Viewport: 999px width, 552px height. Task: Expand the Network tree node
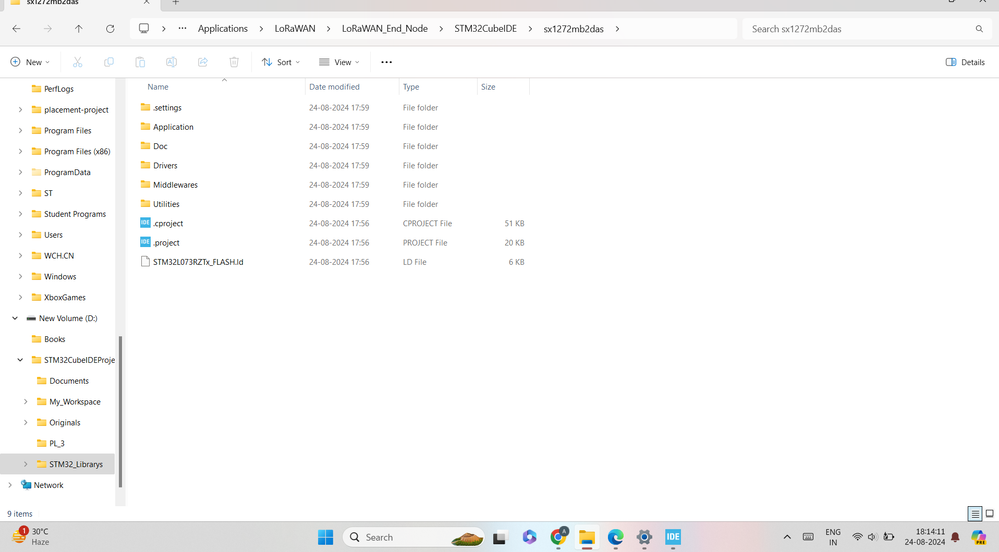10,485
